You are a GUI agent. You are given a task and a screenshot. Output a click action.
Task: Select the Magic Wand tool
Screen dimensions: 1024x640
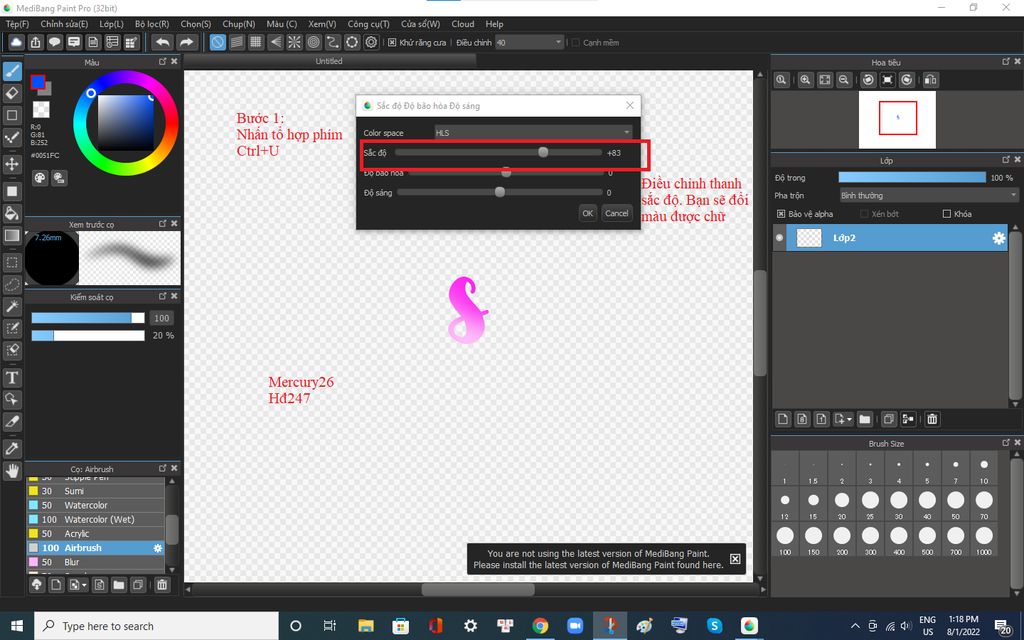point(12,306)
